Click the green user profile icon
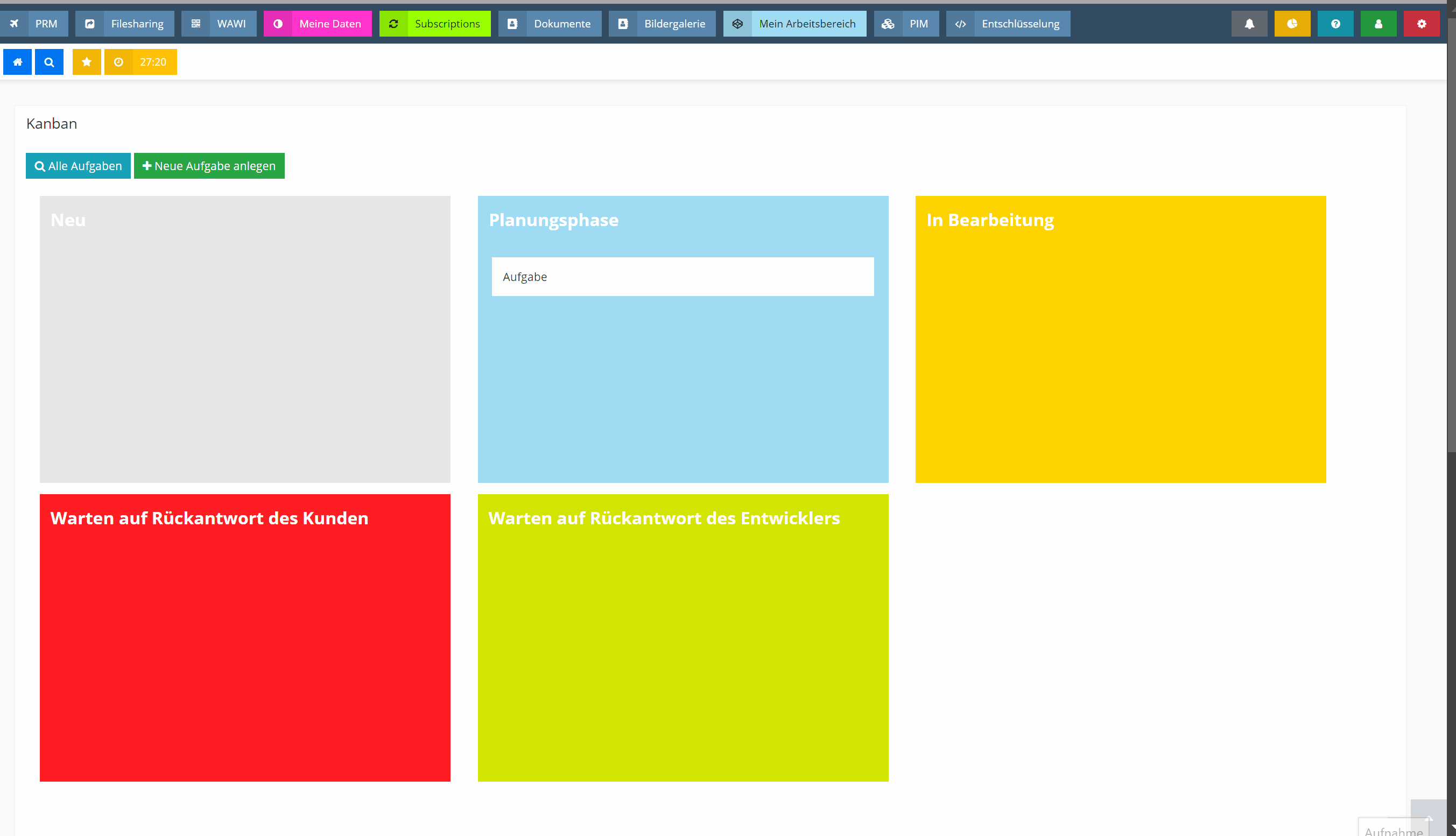This screenshot has height=836, width=1456. (1378, 24)
